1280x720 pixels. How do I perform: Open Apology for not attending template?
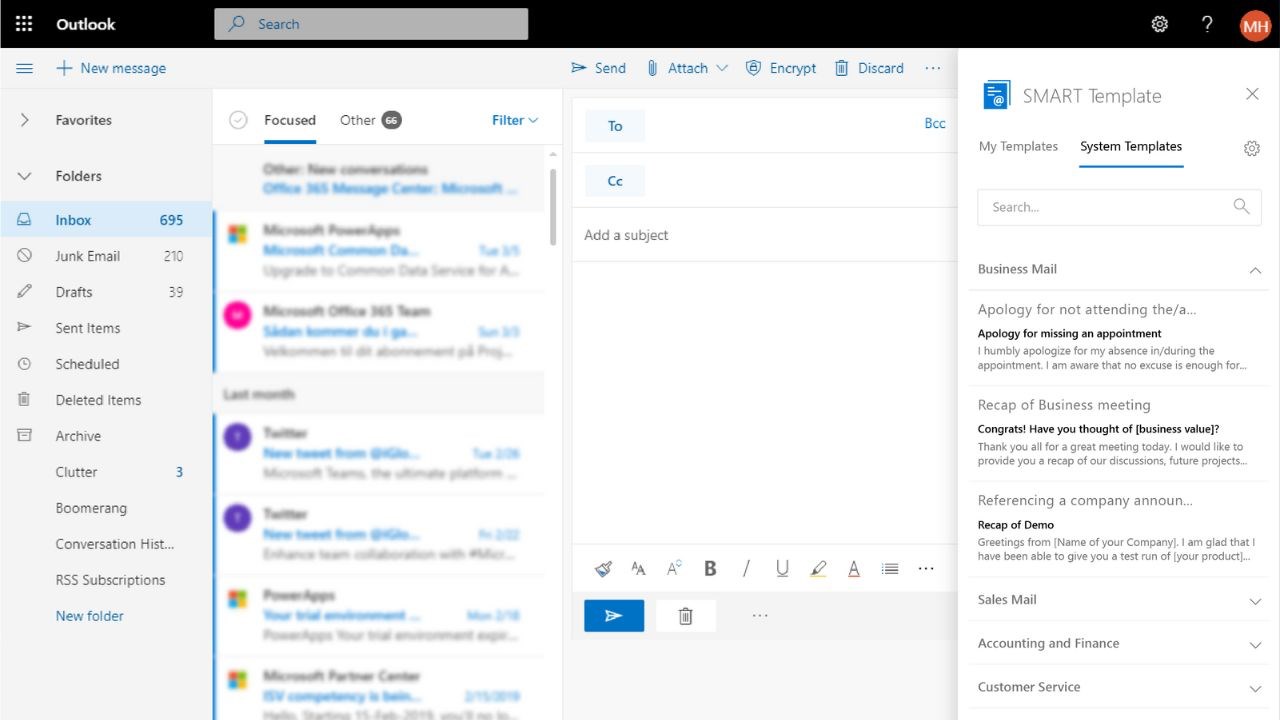click(1119, 337)
